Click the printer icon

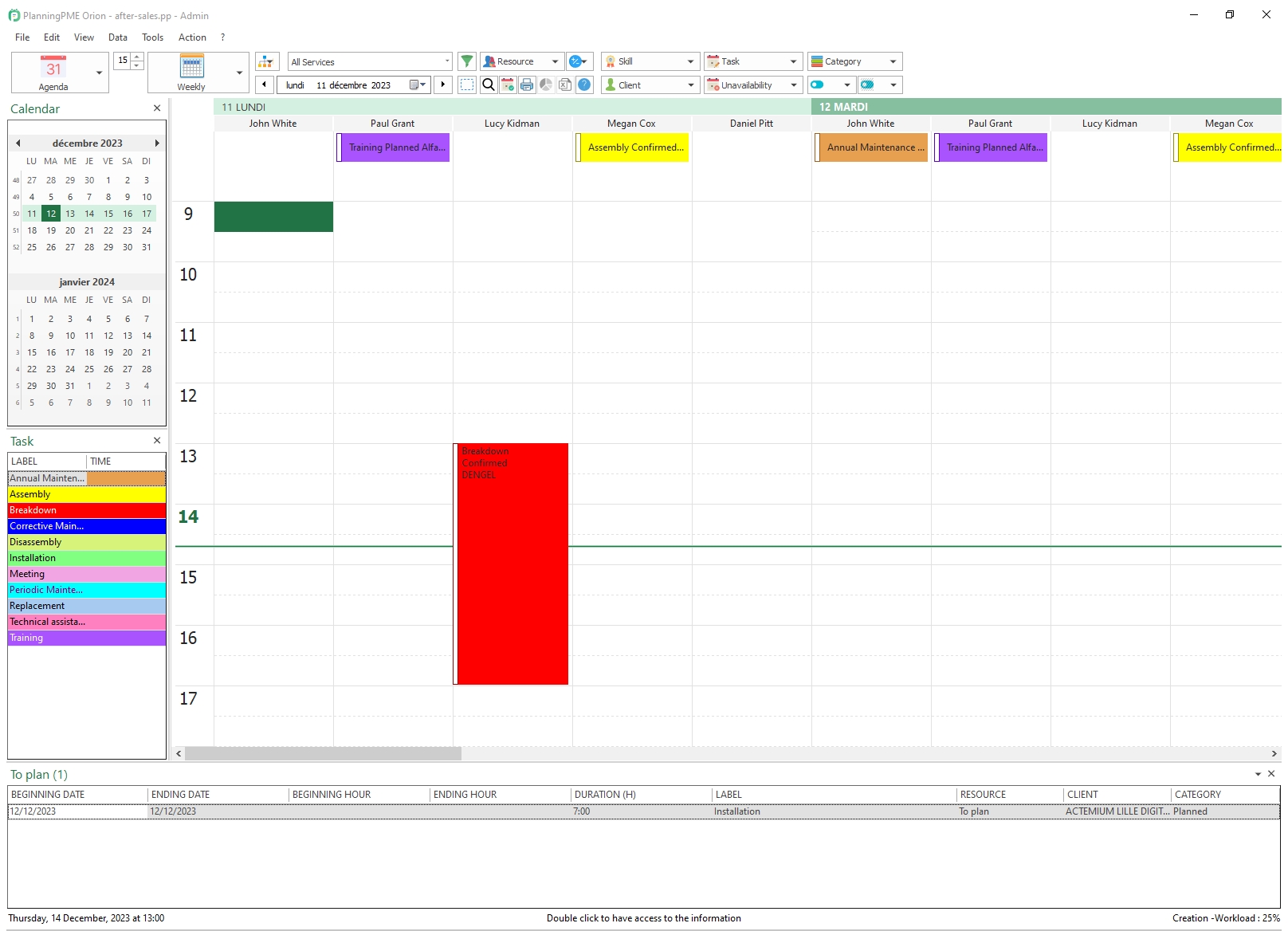coord(527,84)
